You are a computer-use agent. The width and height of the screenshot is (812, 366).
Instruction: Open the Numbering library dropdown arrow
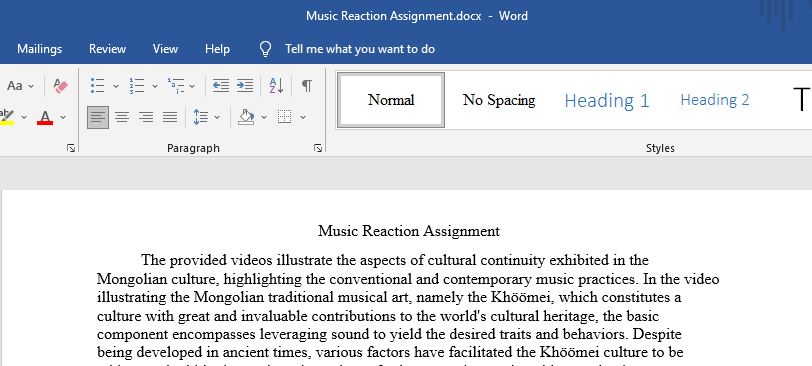(x=154, y=86)
